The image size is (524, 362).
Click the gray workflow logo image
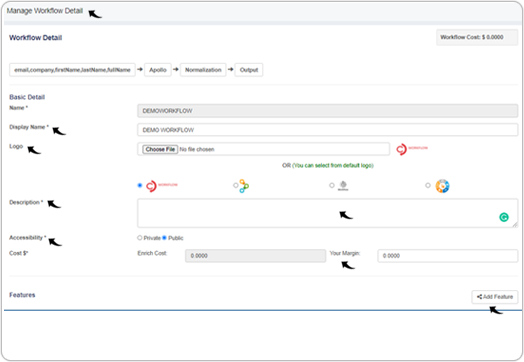click(343, 186)
